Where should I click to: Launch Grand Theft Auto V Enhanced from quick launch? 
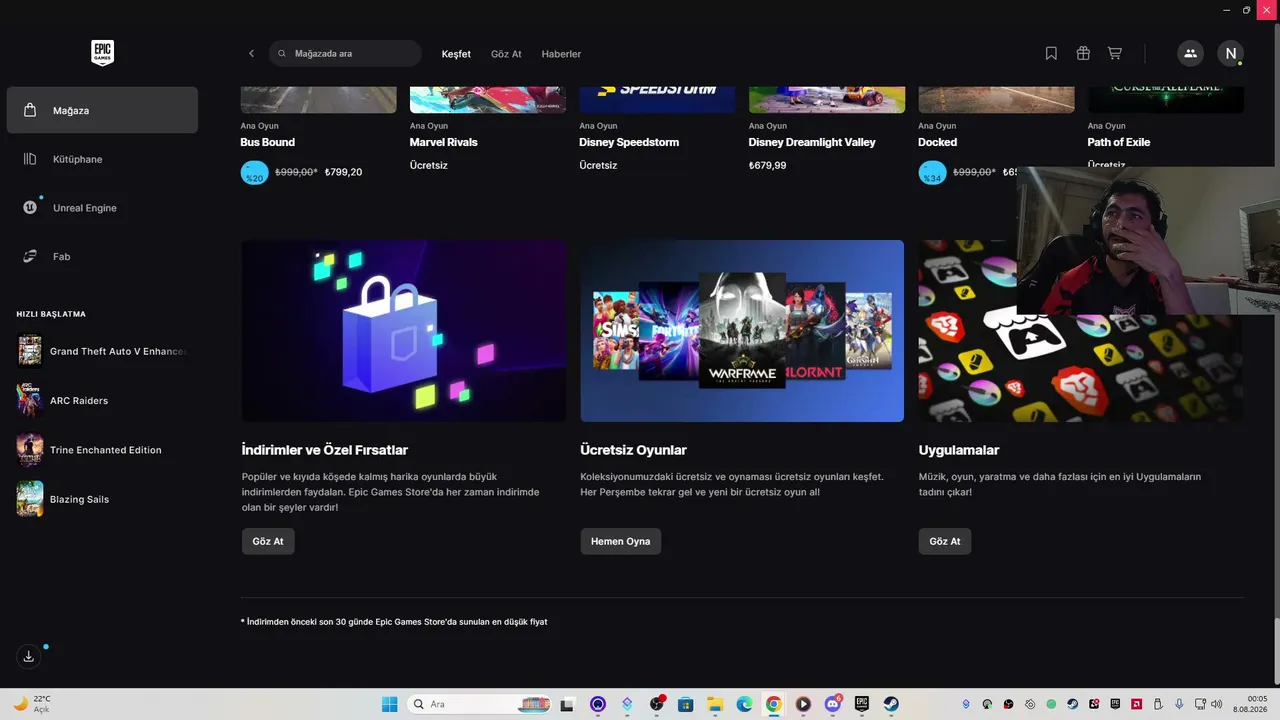[102, 351]
